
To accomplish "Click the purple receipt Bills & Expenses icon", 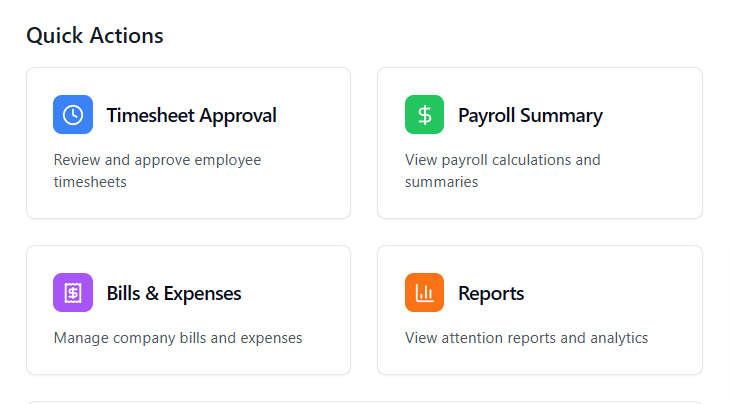I will 73,293.
